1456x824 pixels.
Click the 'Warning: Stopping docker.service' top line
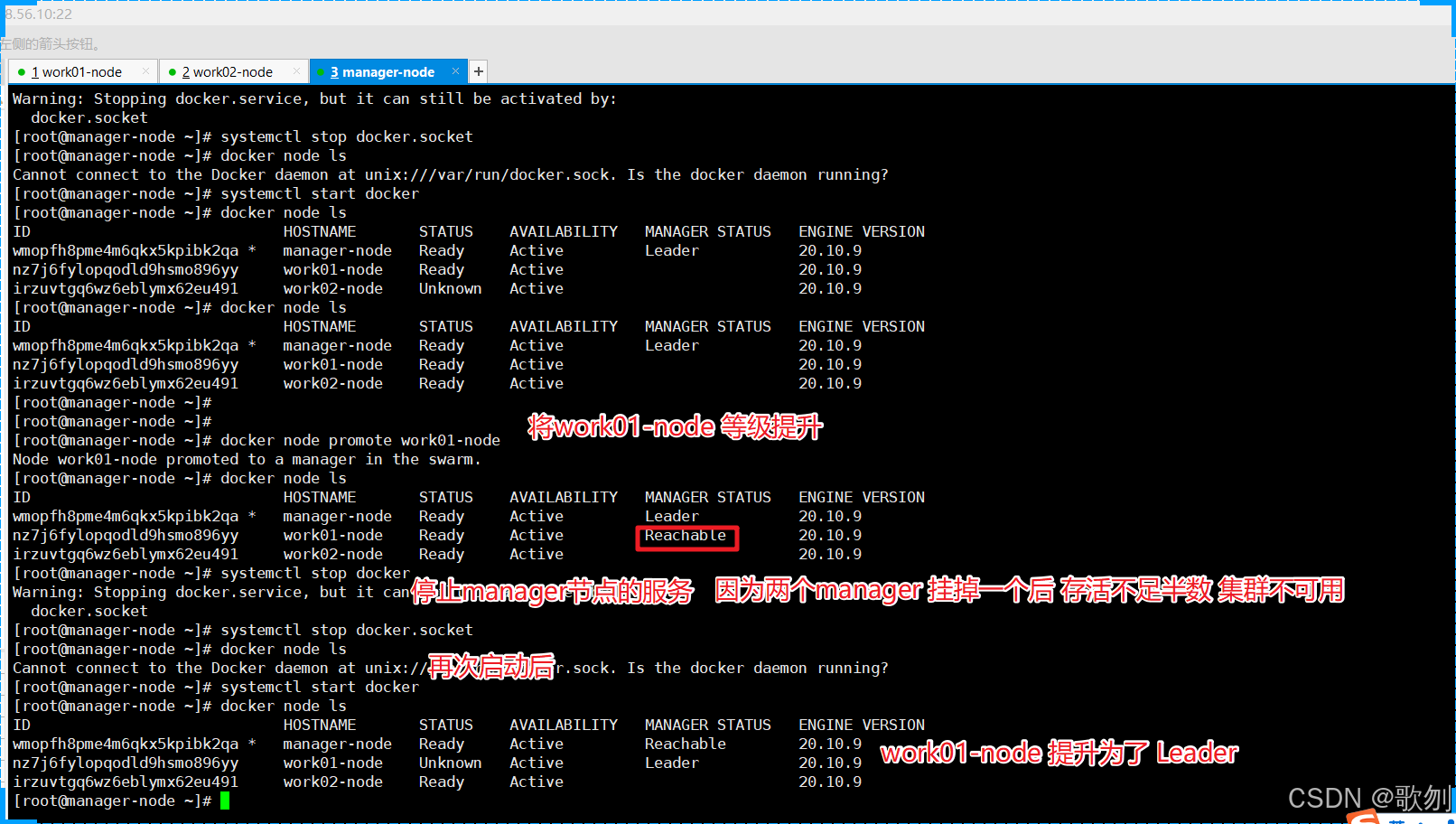(314, 98)
